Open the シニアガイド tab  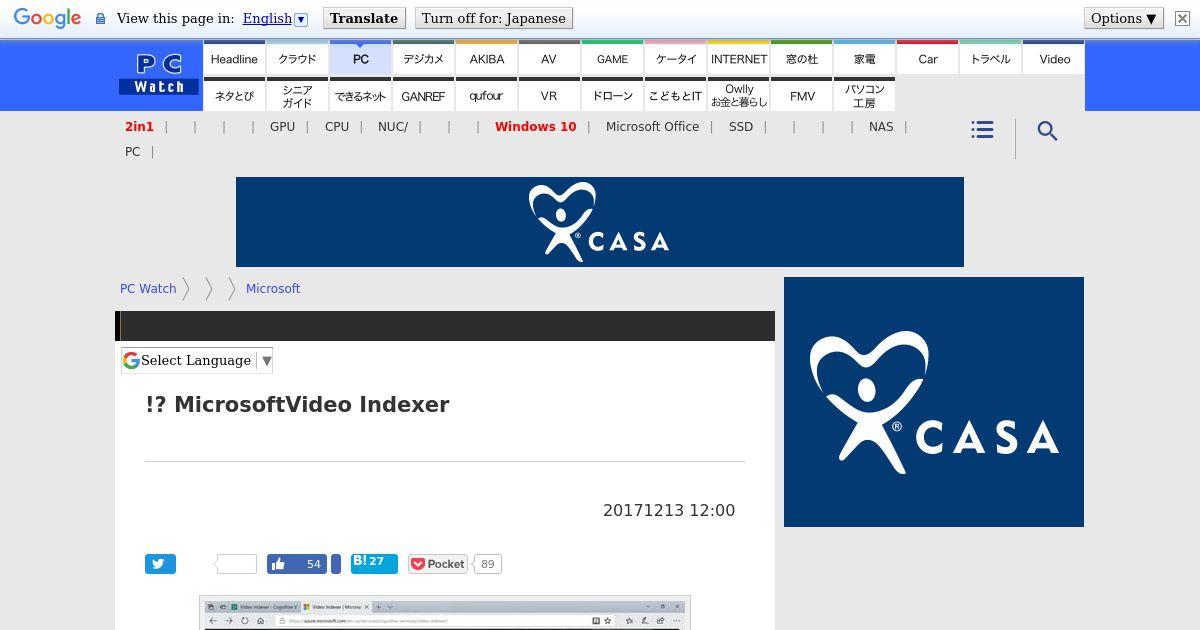(x=297, y=95)
